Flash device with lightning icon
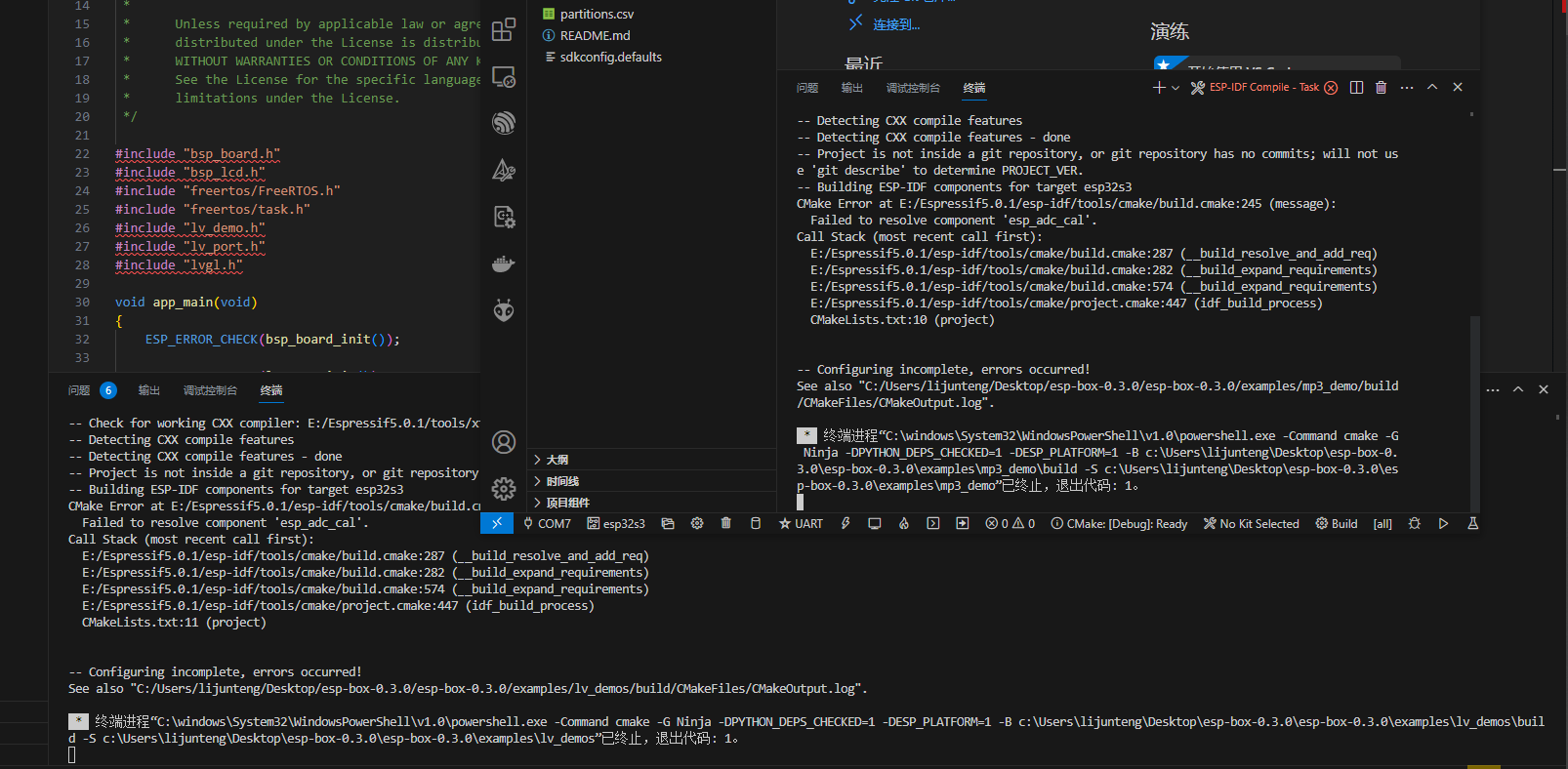Viewport: 1568px width, 769px height. click(846, 524)
